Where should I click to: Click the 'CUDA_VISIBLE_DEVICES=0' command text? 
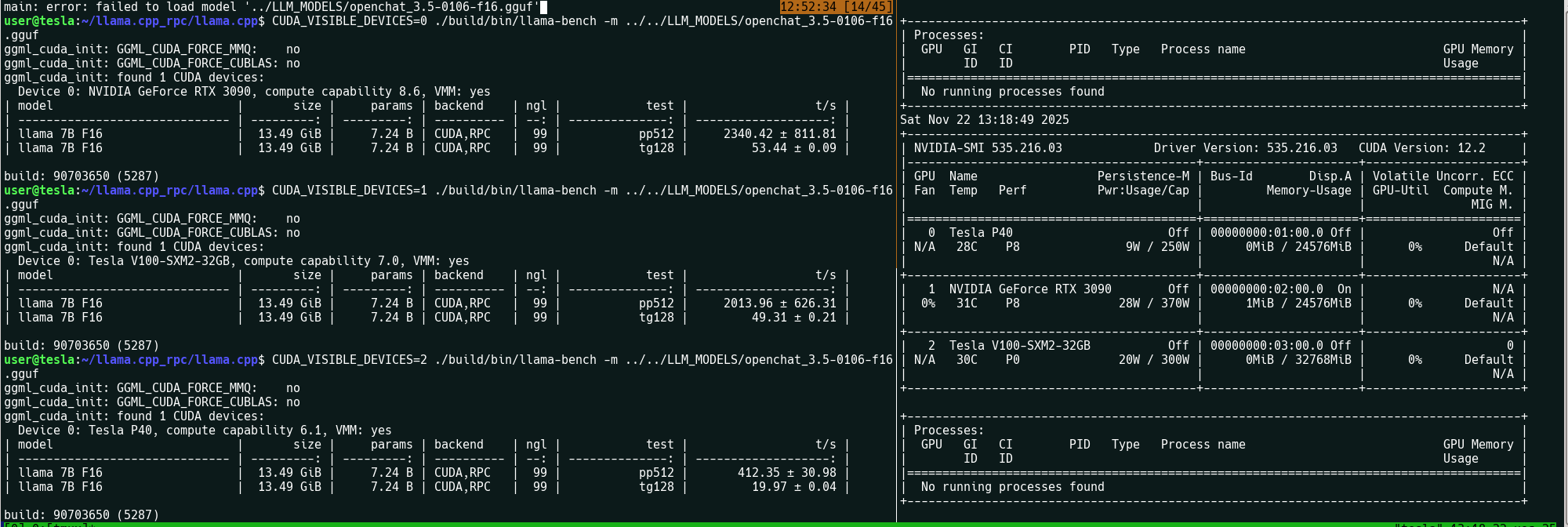pos(350,21)
